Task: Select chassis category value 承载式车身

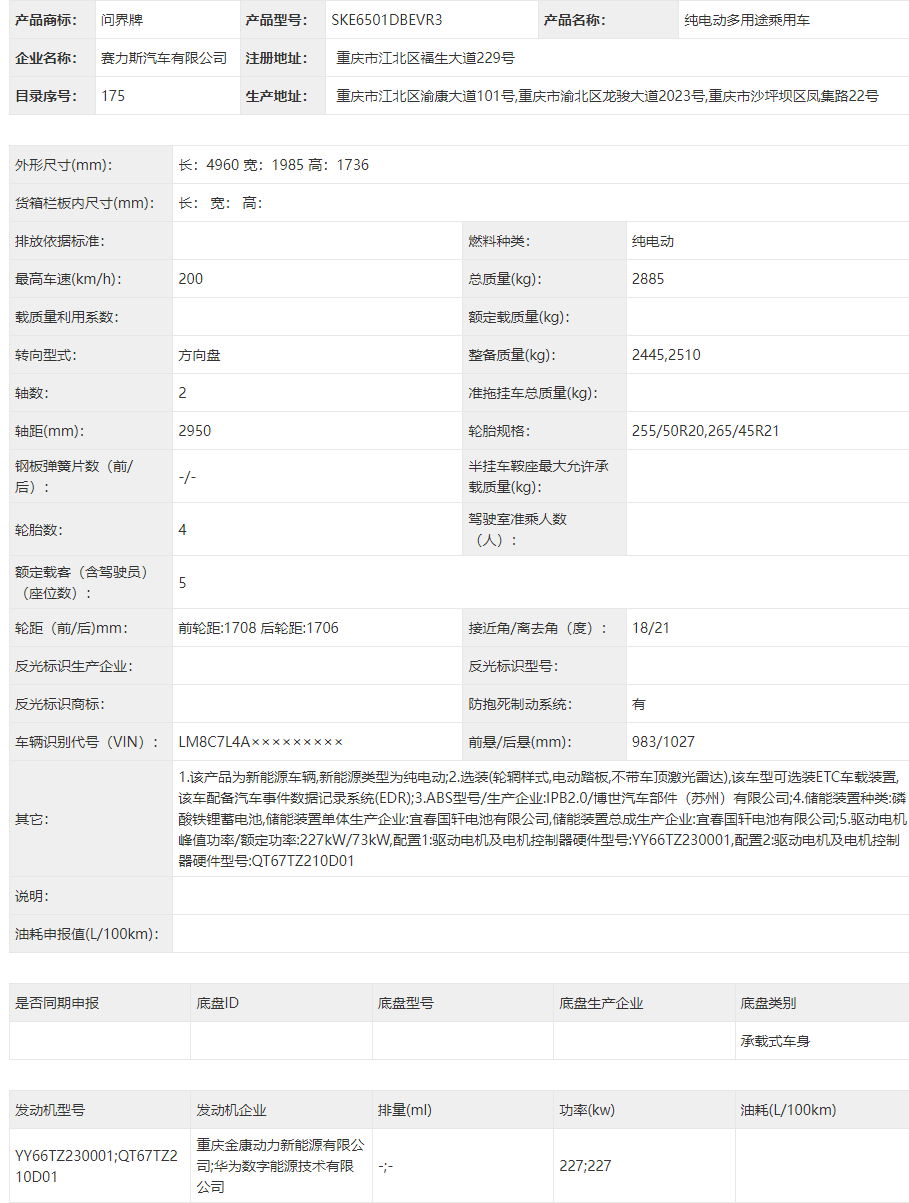Action: pyautogui.click(x=775, y=1041)
